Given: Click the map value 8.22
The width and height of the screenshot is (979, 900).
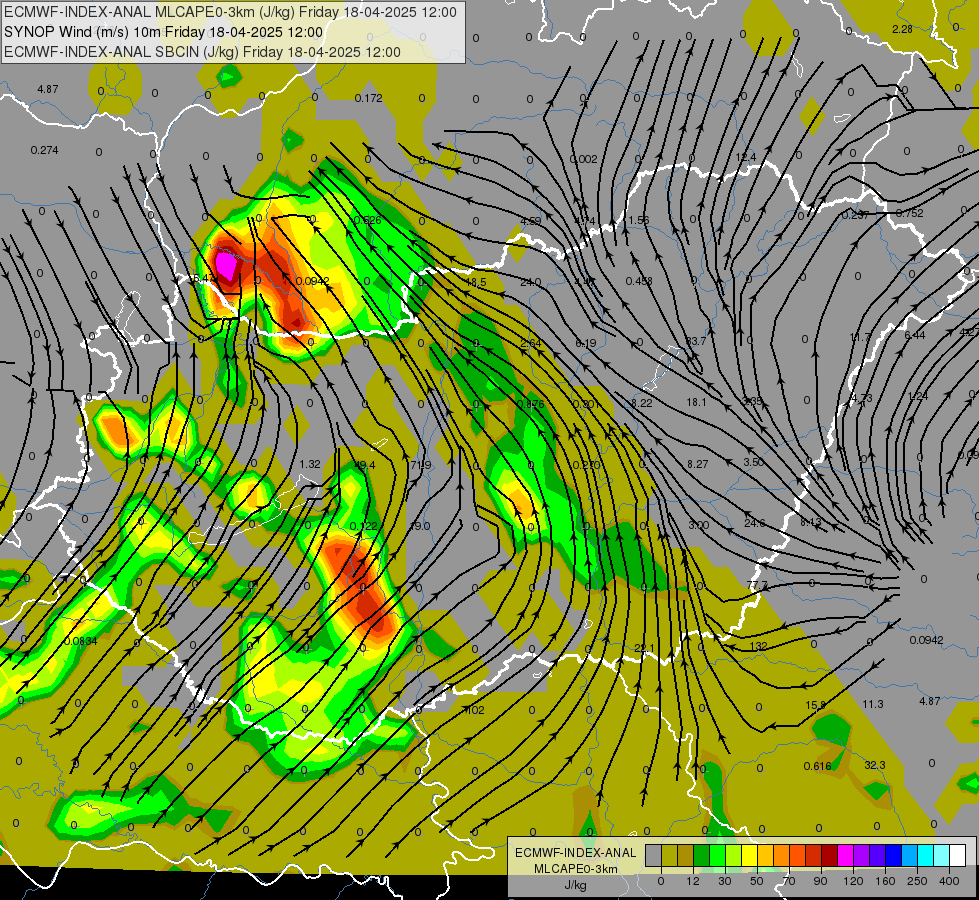Looking at the screenshot, I should pos(641,403).
